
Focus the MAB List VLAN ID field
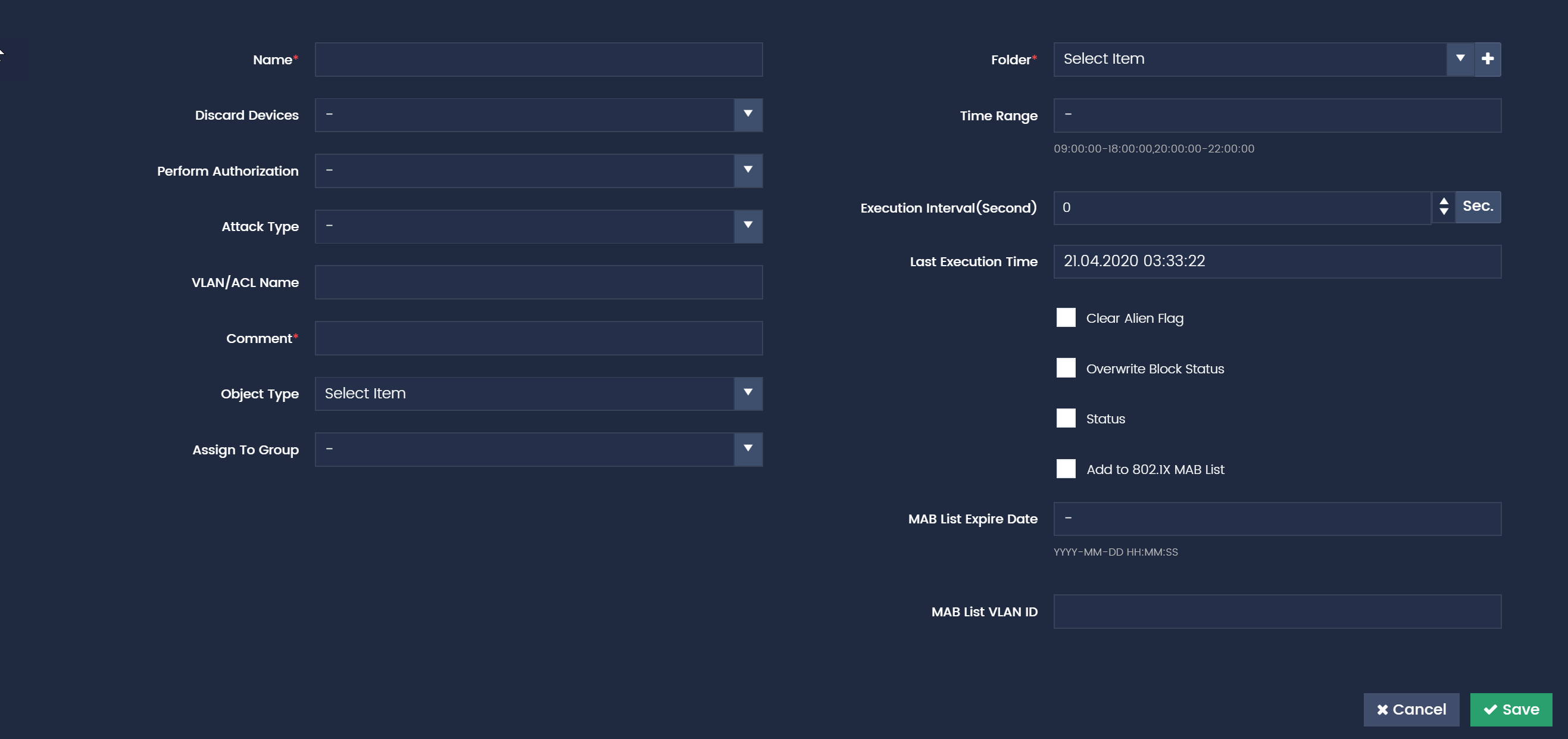[1277, 611]
